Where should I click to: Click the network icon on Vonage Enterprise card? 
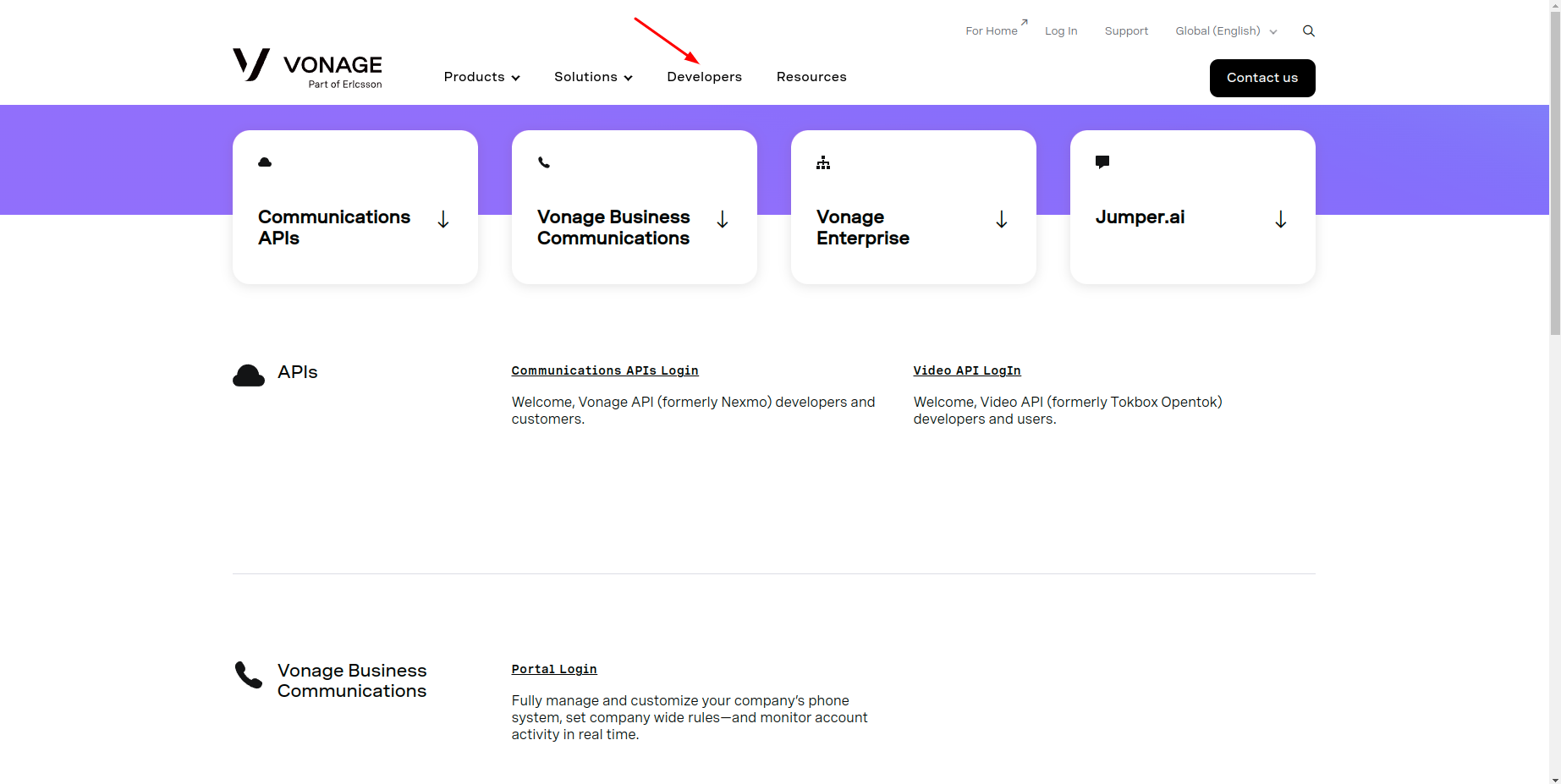[x=823, y=162]
